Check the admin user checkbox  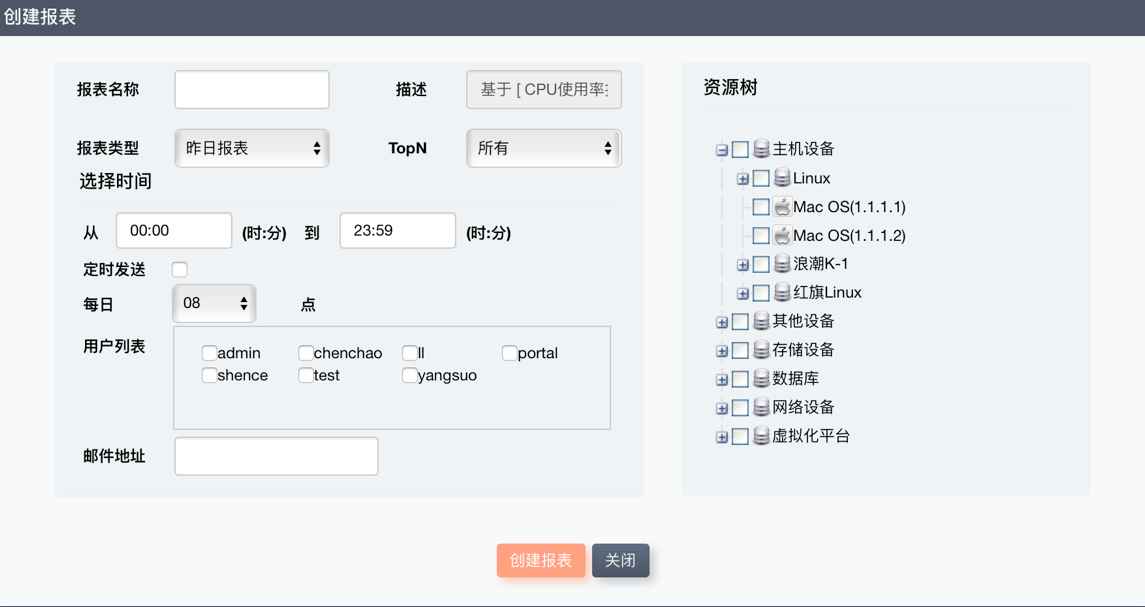[209, 353]
